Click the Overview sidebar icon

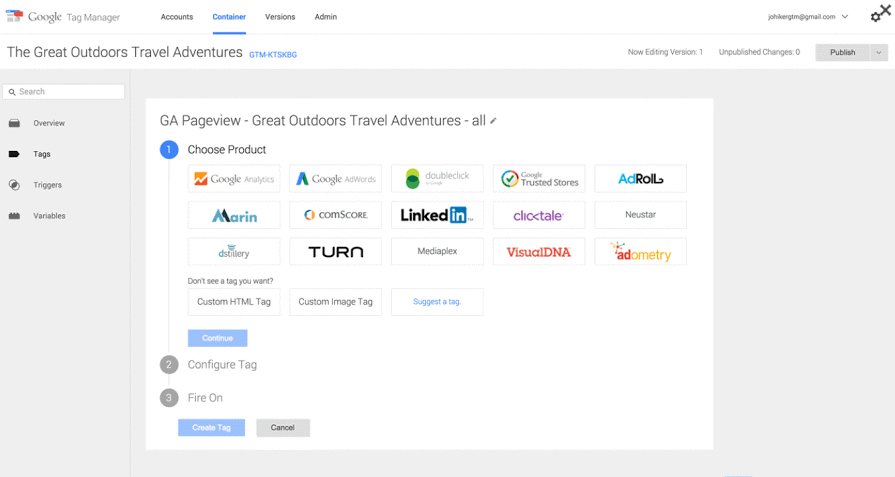(x=14, y=123)
